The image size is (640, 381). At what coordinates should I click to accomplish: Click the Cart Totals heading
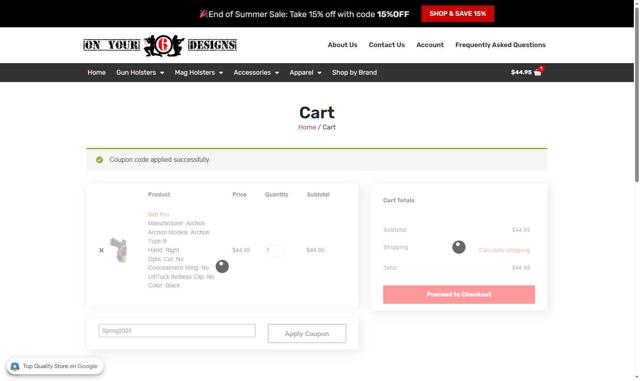[x=398, y=200]
